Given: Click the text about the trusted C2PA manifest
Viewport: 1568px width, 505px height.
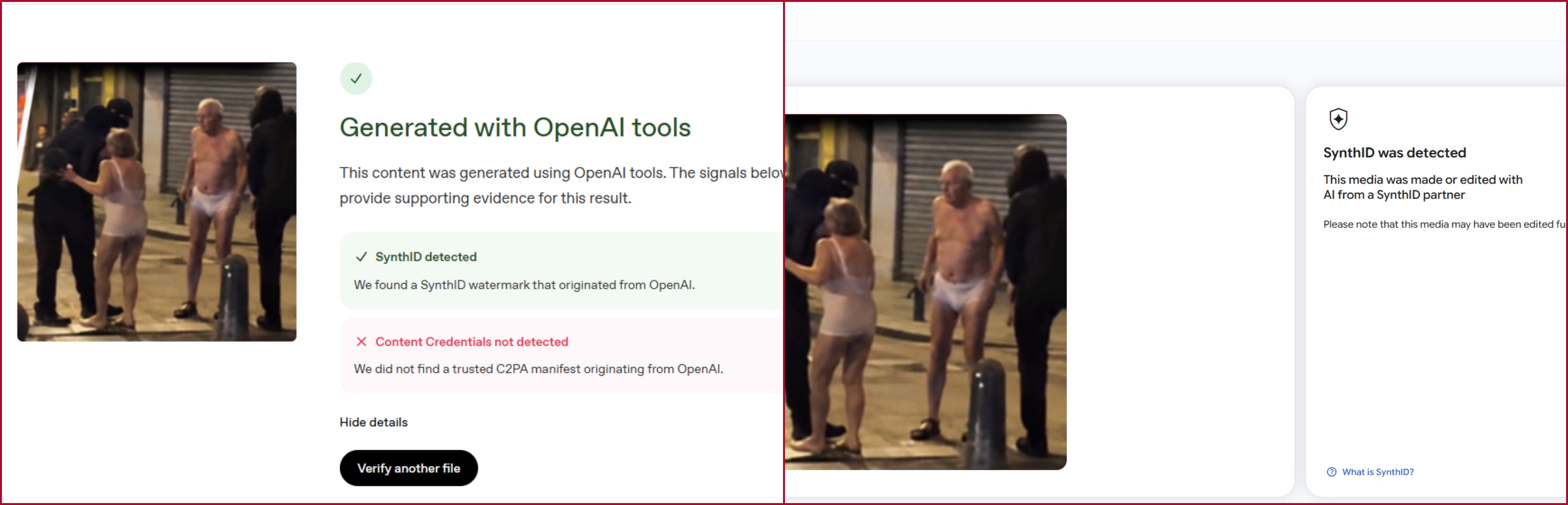Looking at the screenshot, I should pos(538,369).
